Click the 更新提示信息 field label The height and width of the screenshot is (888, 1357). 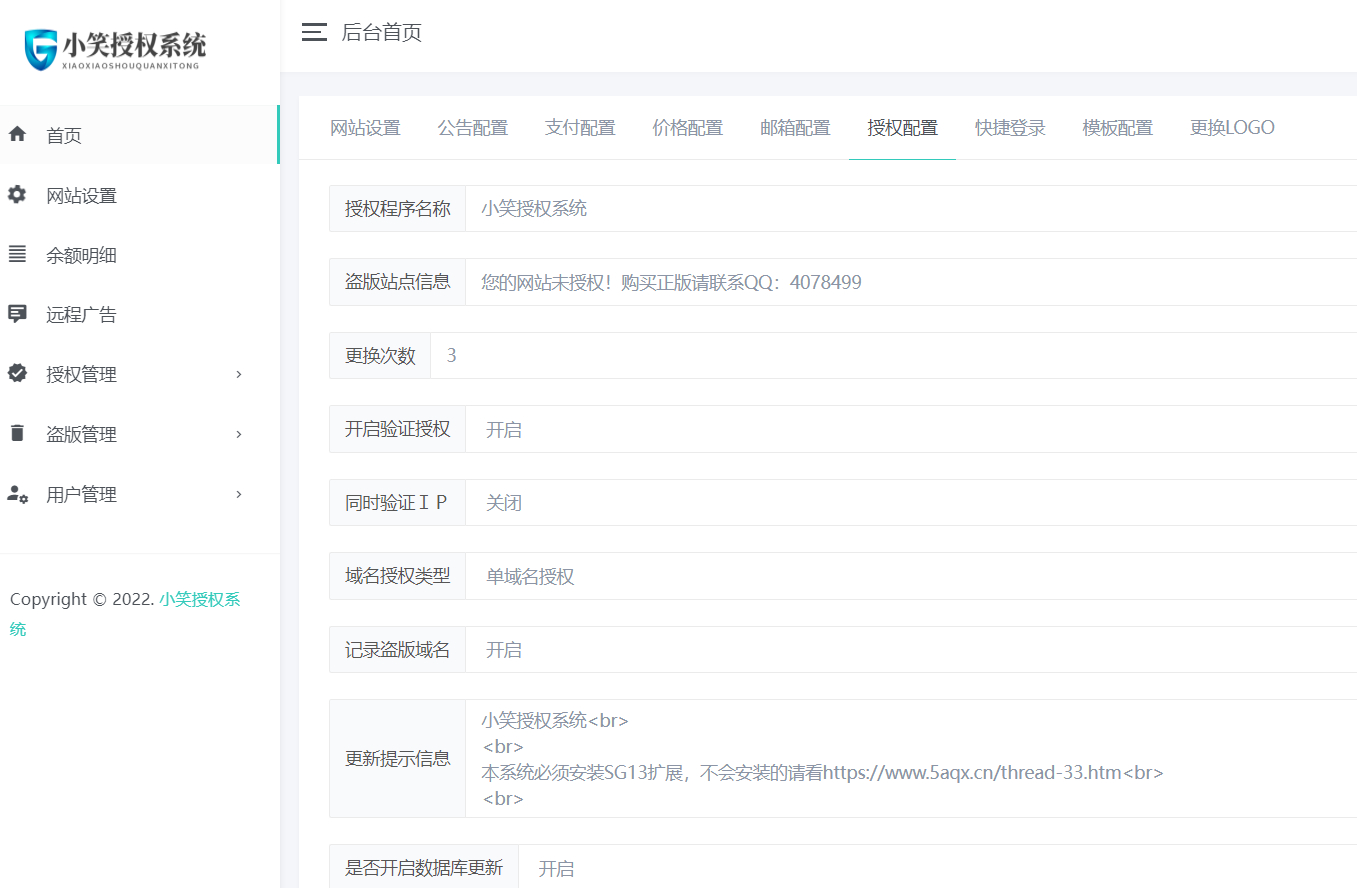click(398, 758)
